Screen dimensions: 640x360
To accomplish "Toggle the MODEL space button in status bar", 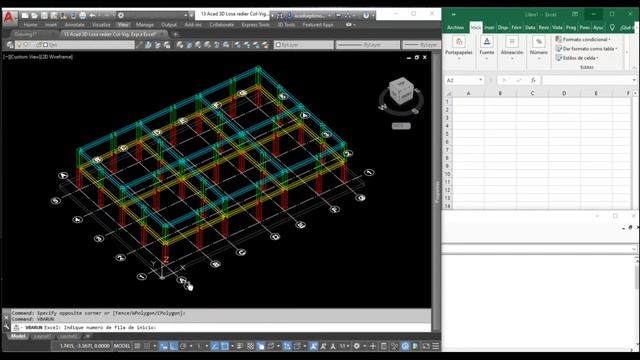I will (x=122, y=346).
